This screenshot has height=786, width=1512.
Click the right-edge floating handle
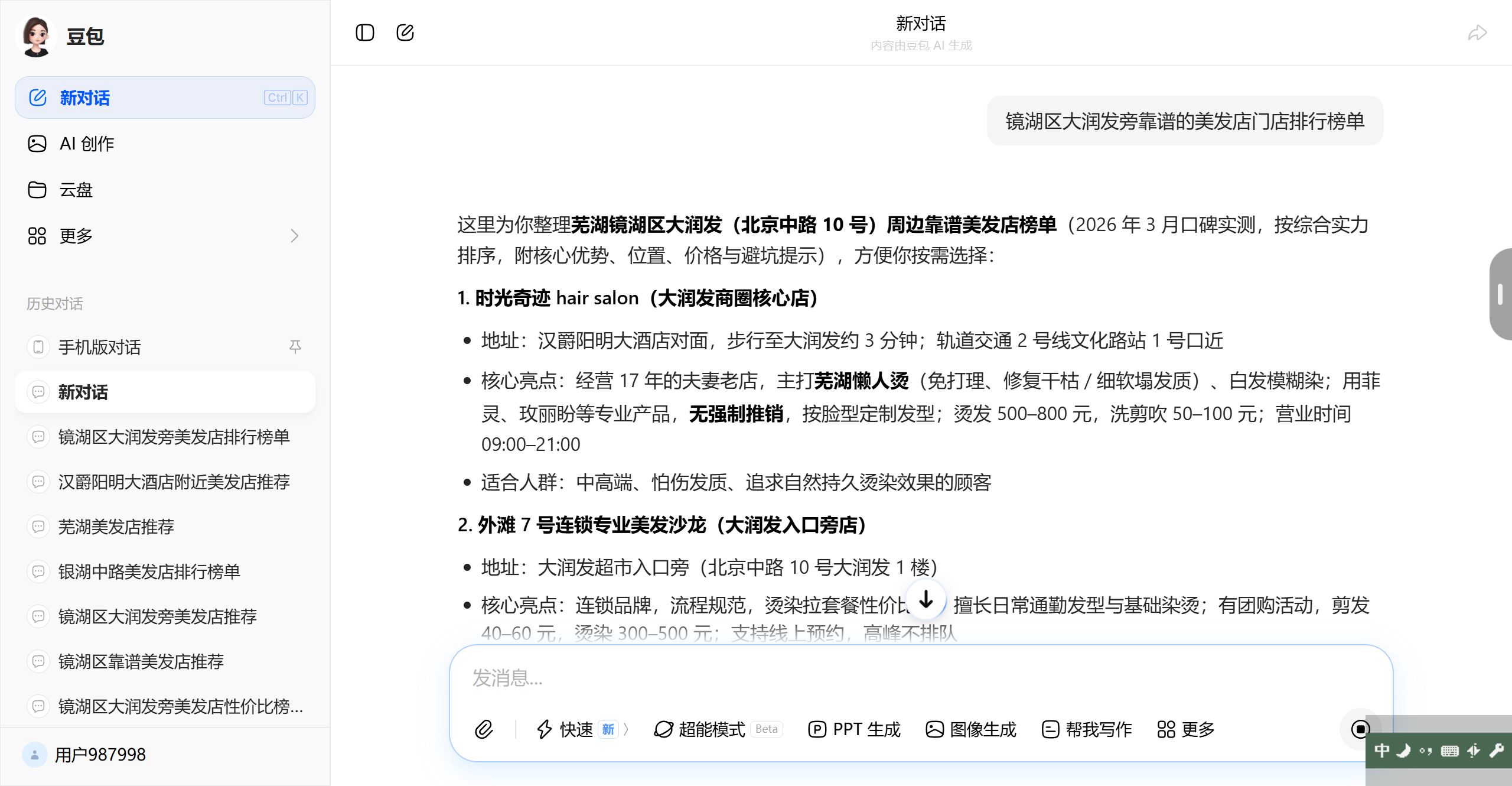[1501, 294]
